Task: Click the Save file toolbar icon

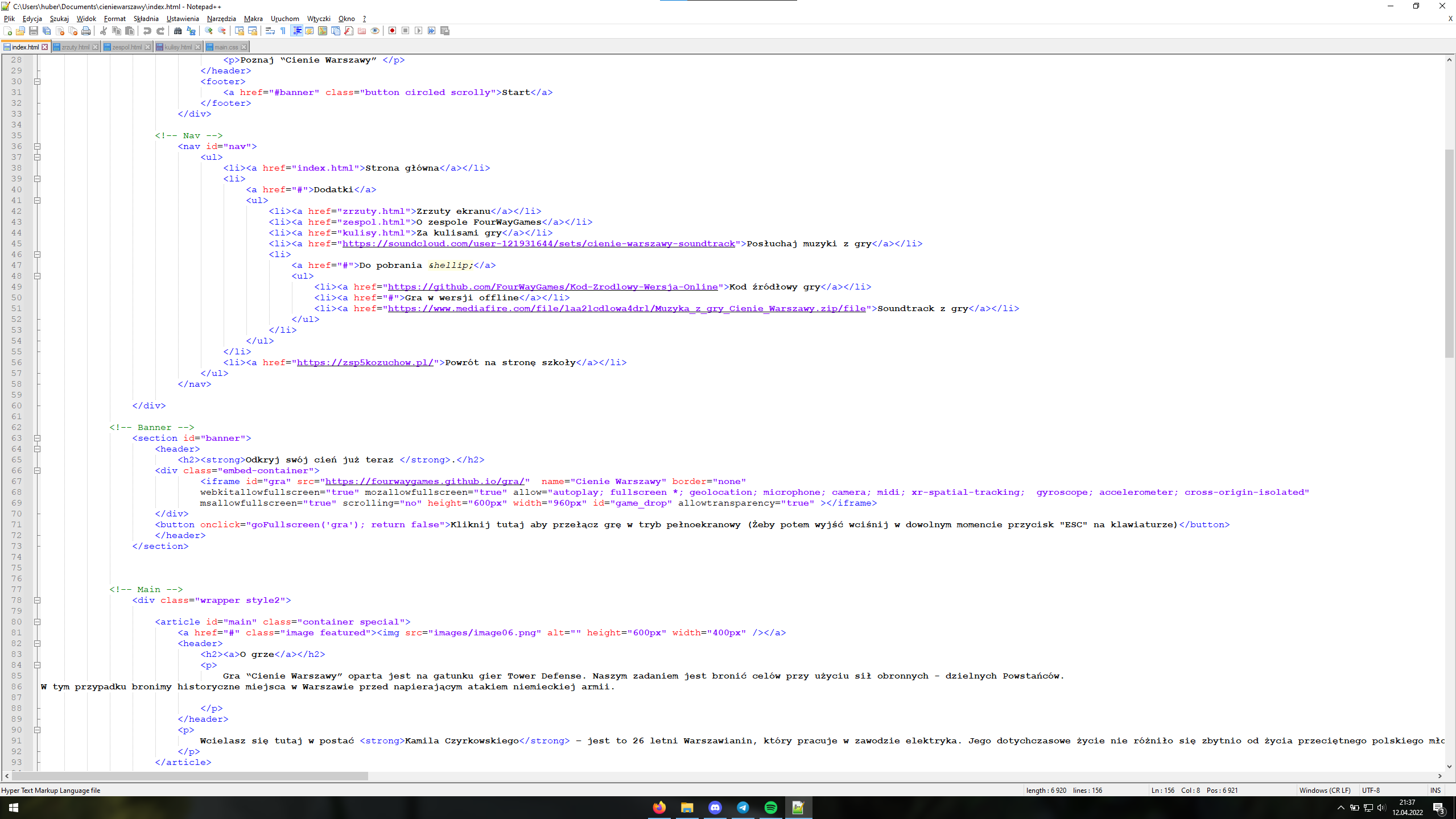Action: (34, 31)
